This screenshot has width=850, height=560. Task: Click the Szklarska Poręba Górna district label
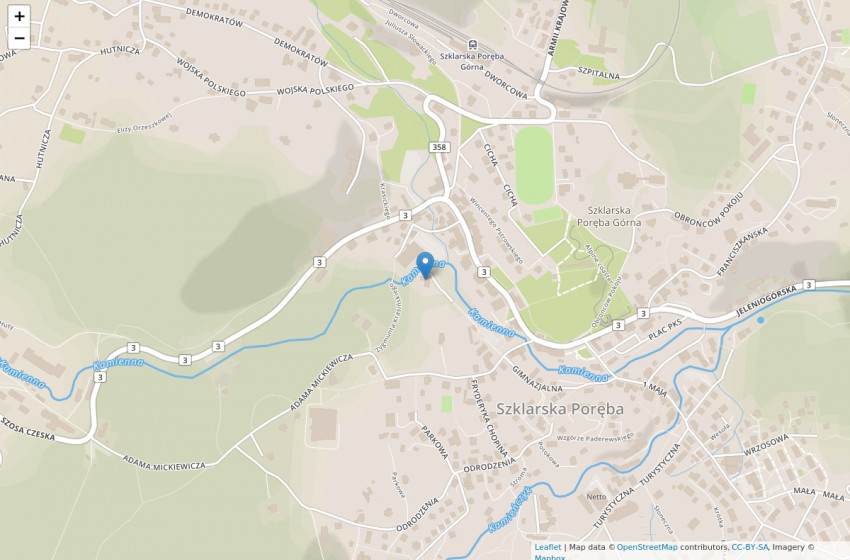(609, 216)
